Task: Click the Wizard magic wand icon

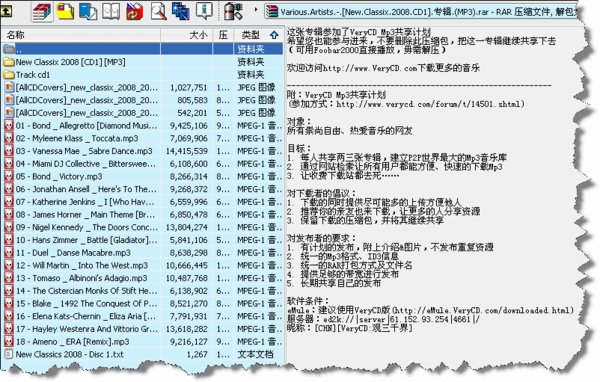Action: point(180,11)
